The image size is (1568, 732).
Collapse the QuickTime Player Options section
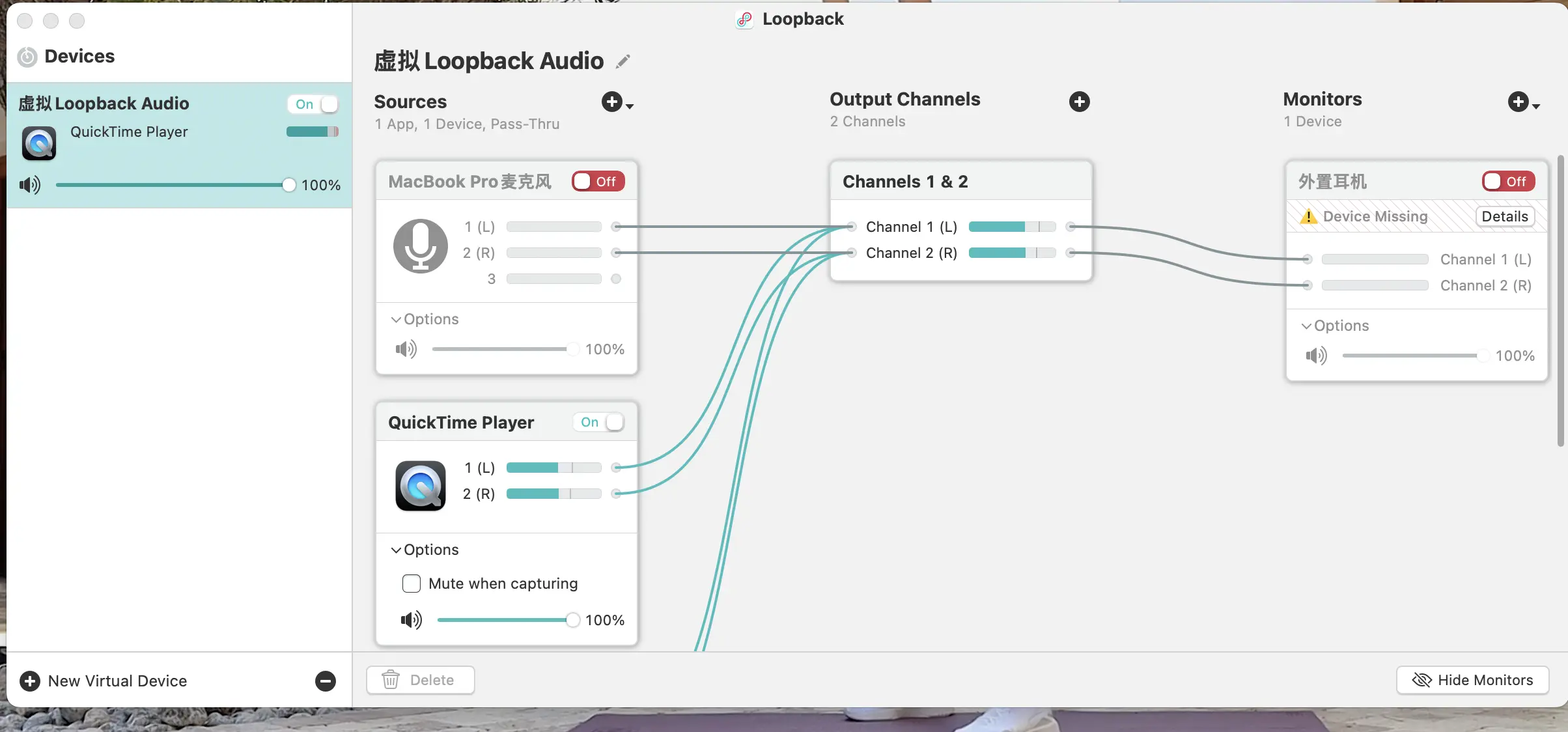[x=425, y=550]
